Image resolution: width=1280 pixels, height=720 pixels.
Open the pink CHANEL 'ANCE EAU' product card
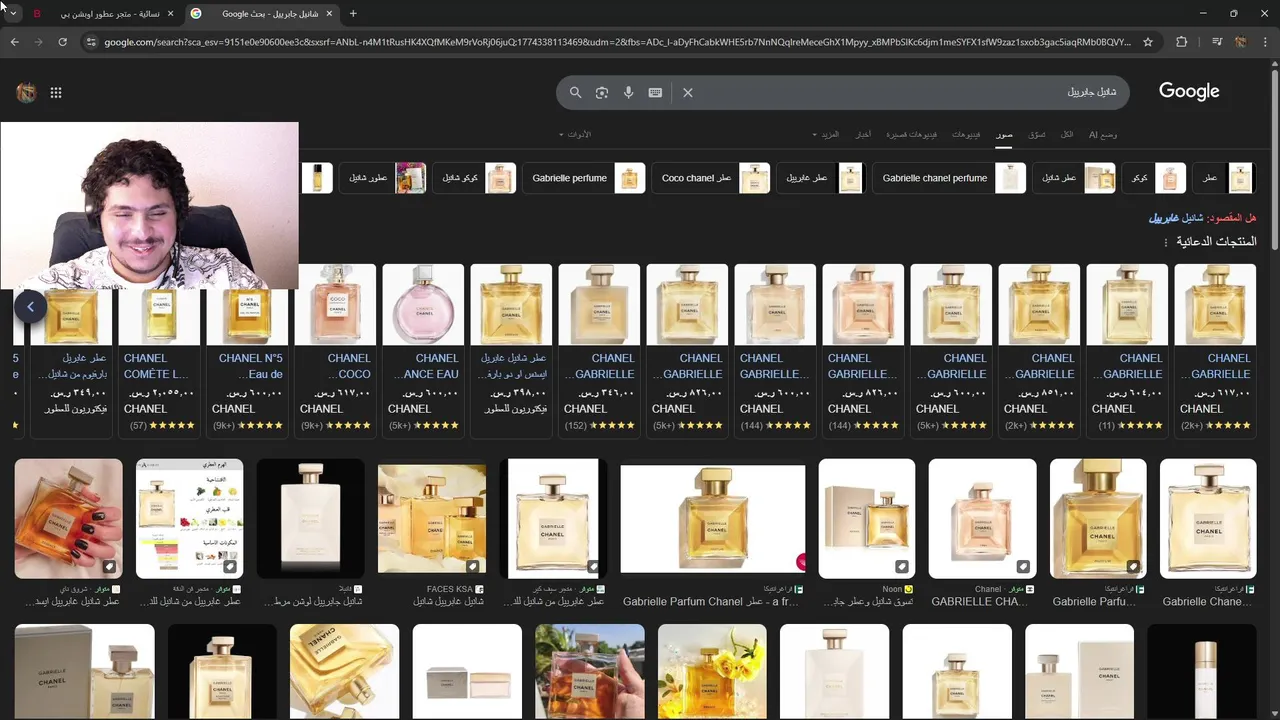(x=423, y=350)
